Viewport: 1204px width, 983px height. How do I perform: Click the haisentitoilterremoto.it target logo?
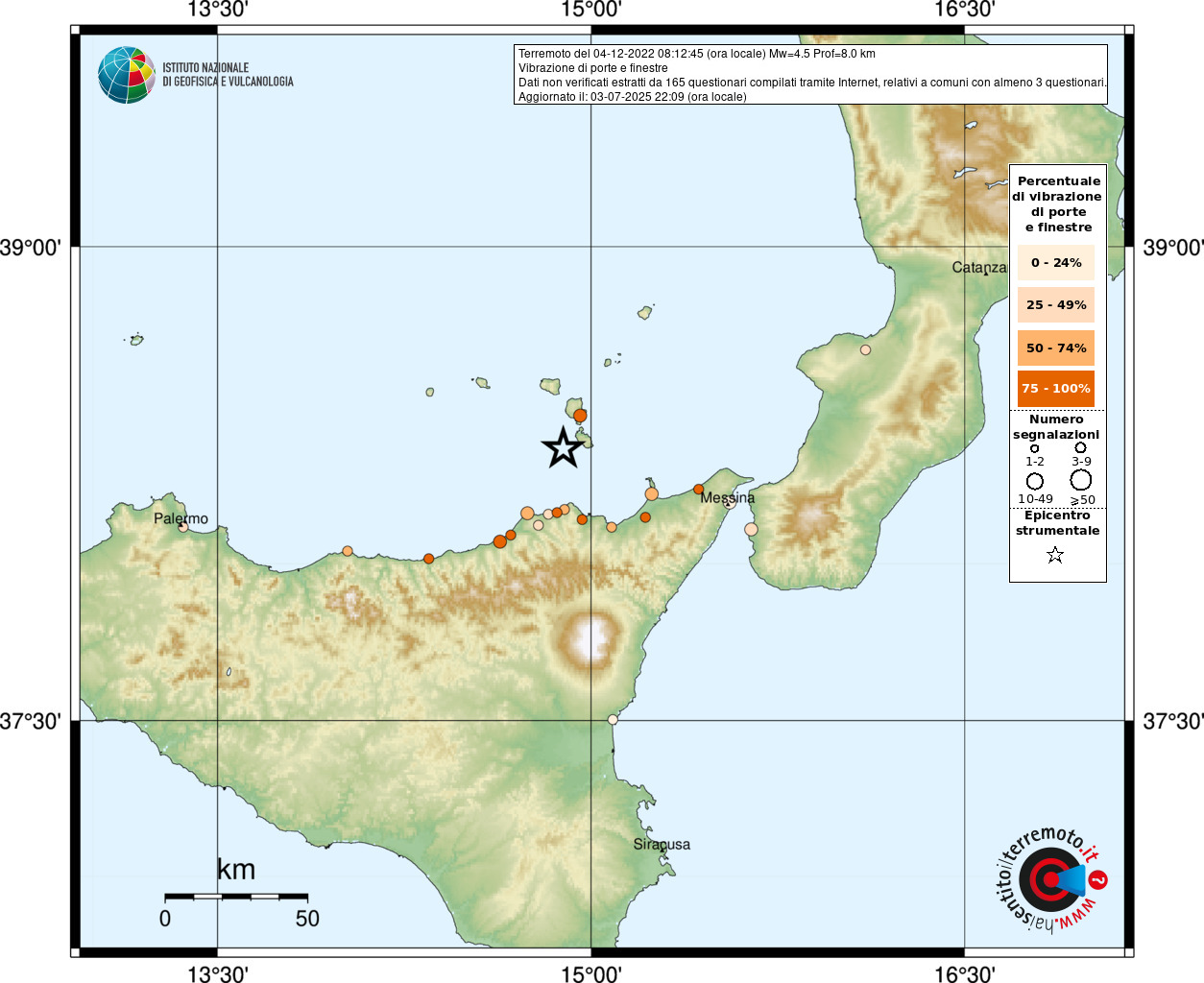[1050, 879]
